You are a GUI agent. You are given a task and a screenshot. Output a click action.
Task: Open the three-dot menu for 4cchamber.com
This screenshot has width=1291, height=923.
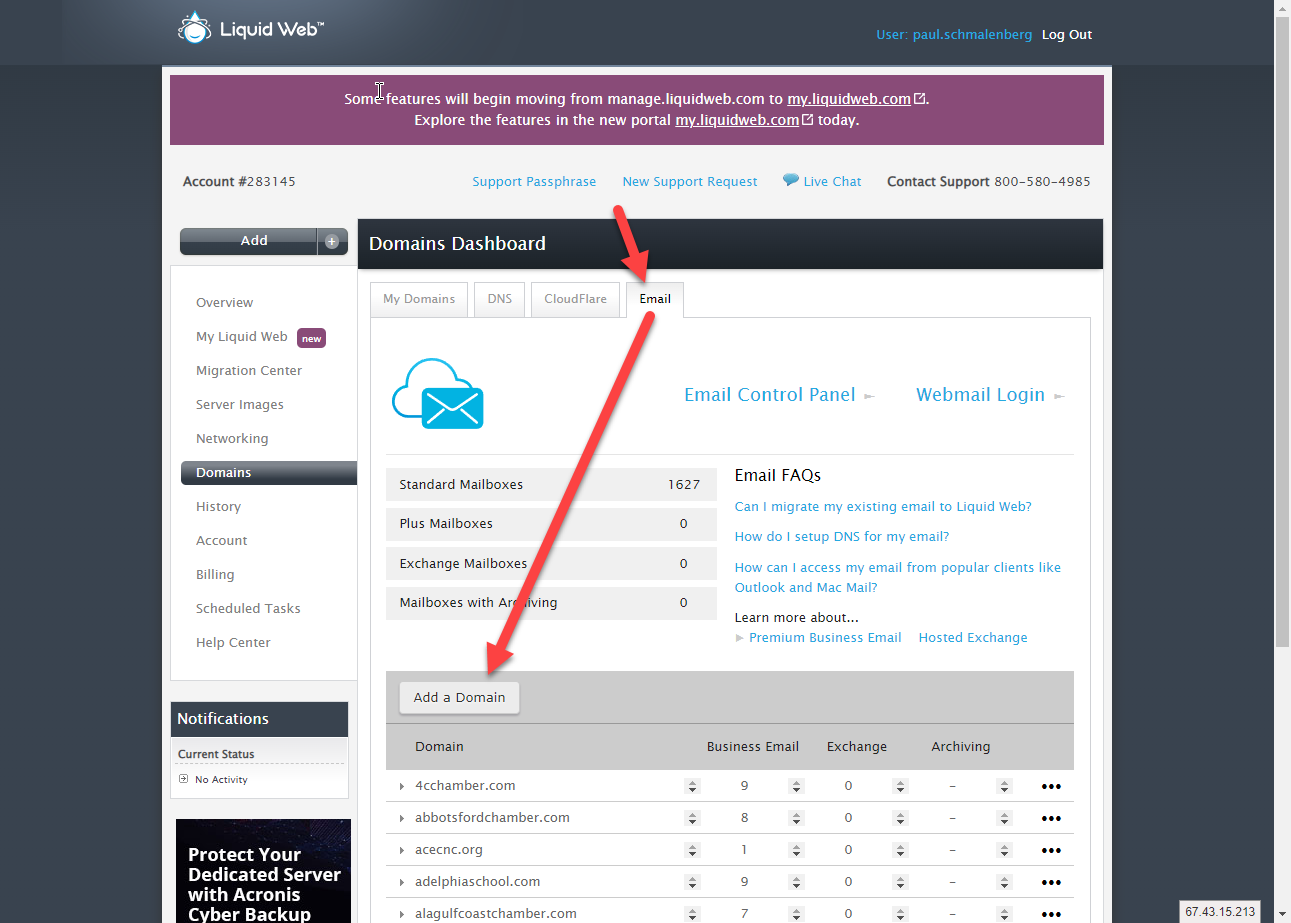point(1050,786)
